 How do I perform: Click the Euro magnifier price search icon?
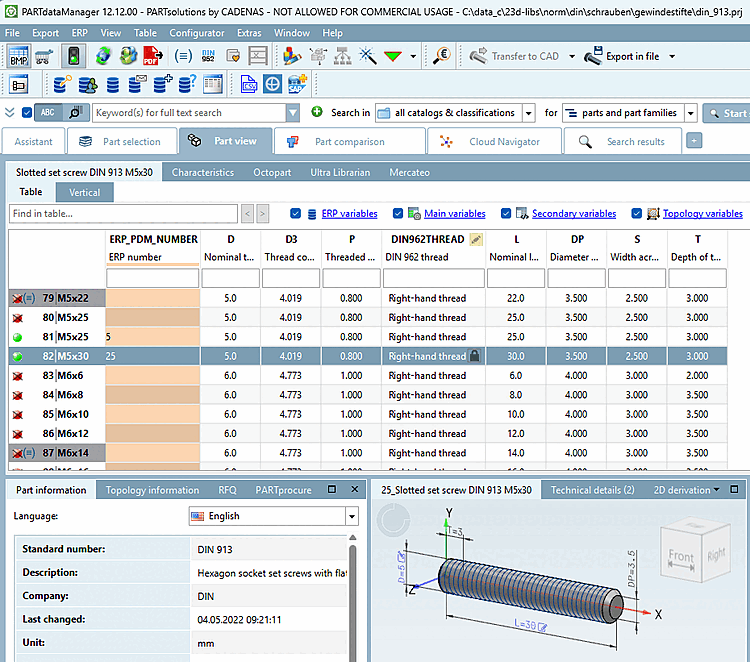point(441,56)
